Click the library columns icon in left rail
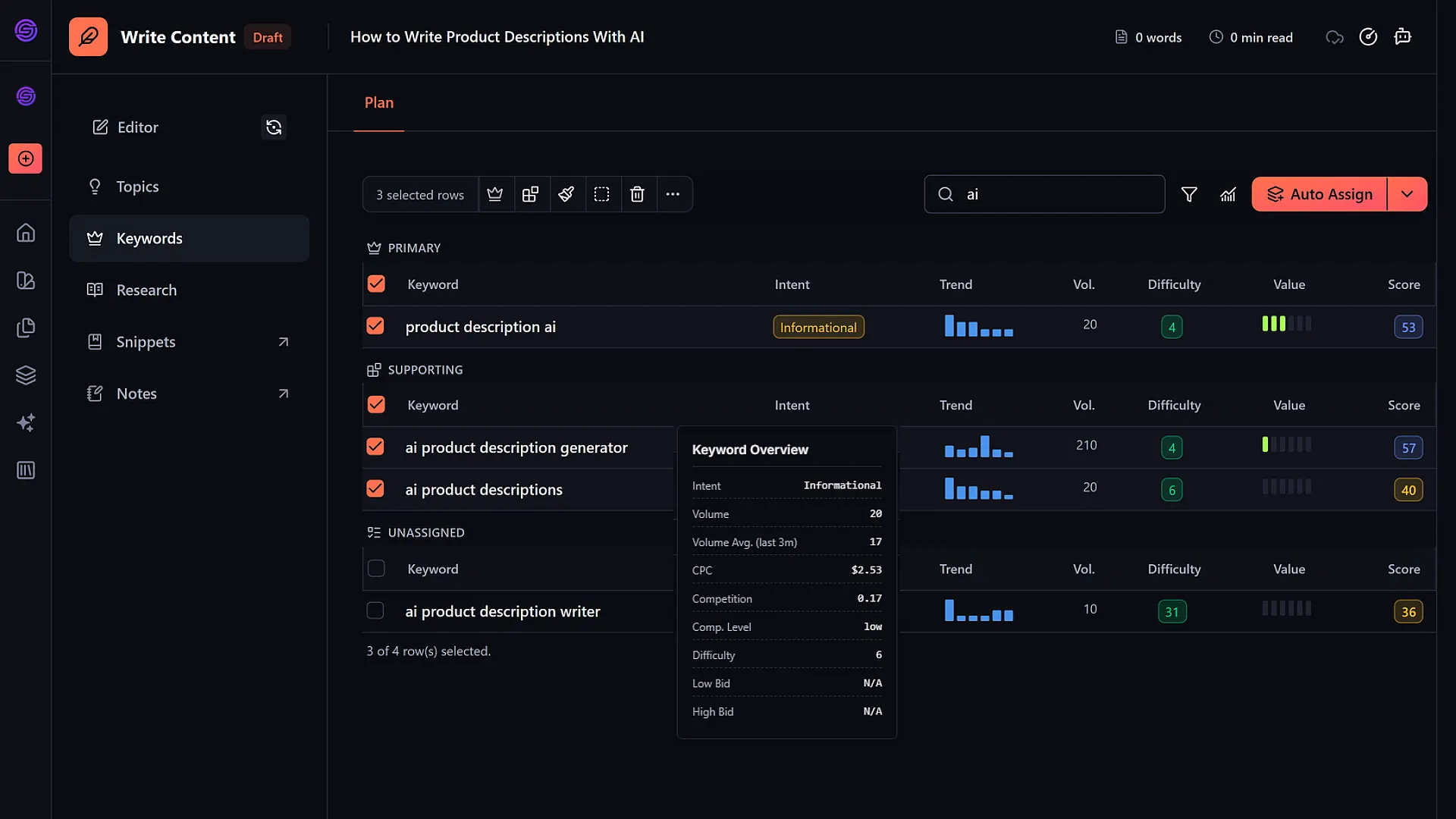1456x819 pixels. (26, 470)
